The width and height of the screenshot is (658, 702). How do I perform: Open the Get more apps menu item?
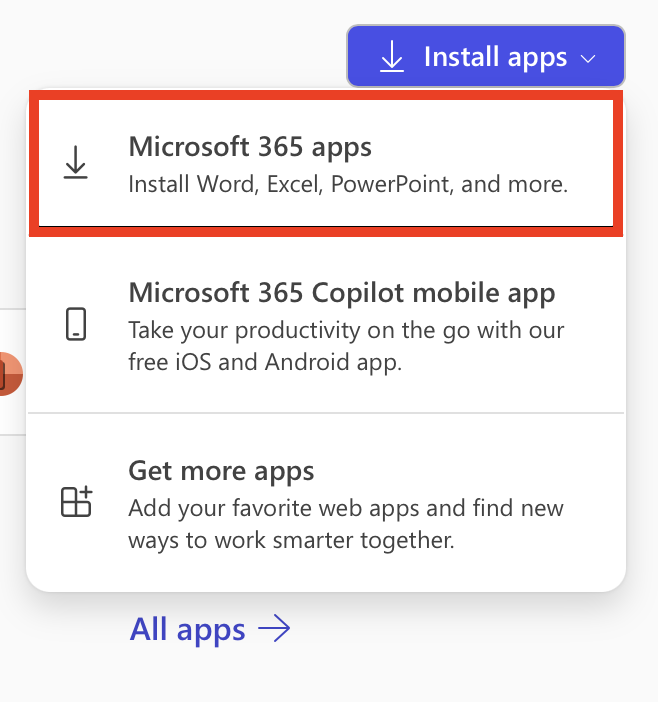point(326,503)
